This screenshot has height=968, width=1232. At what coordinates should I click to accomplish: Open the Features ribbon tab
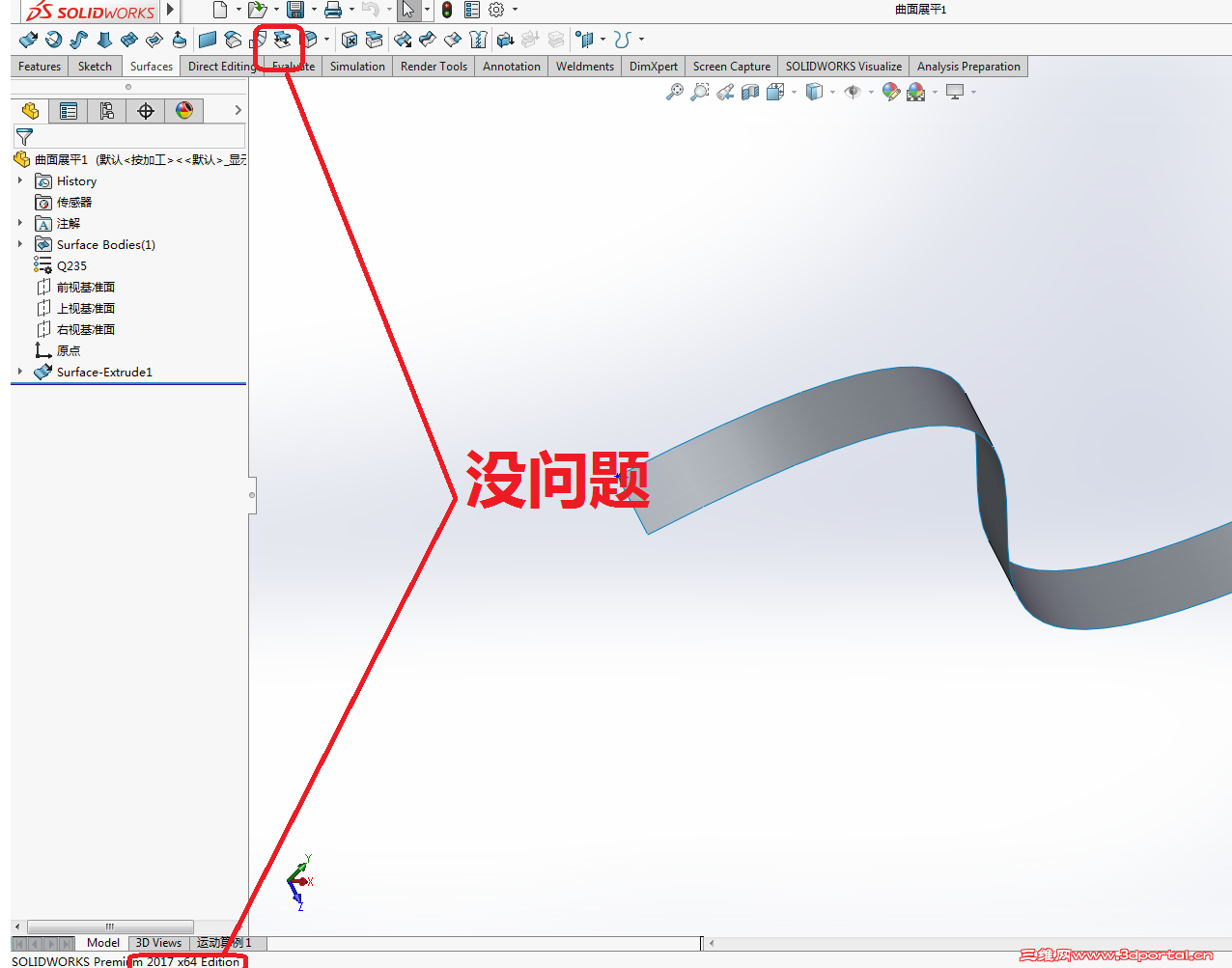coord(39,66)
